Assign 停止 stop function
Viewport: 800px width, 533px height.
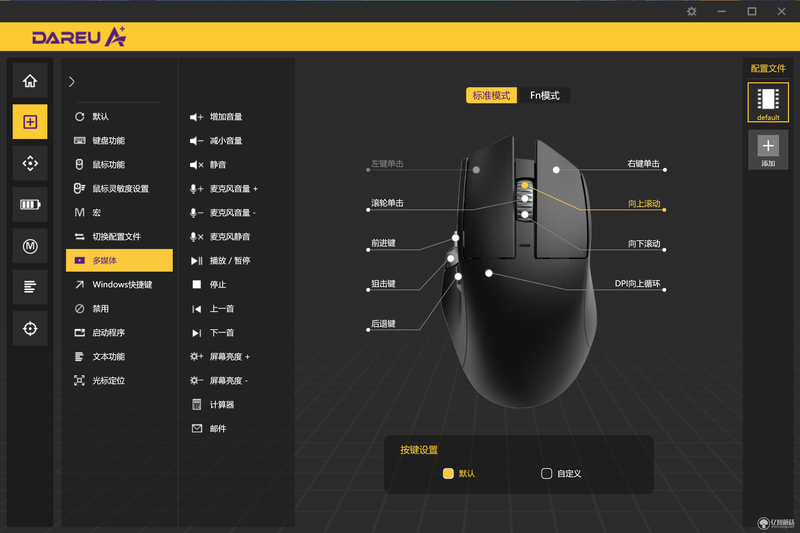coord(208,285)
